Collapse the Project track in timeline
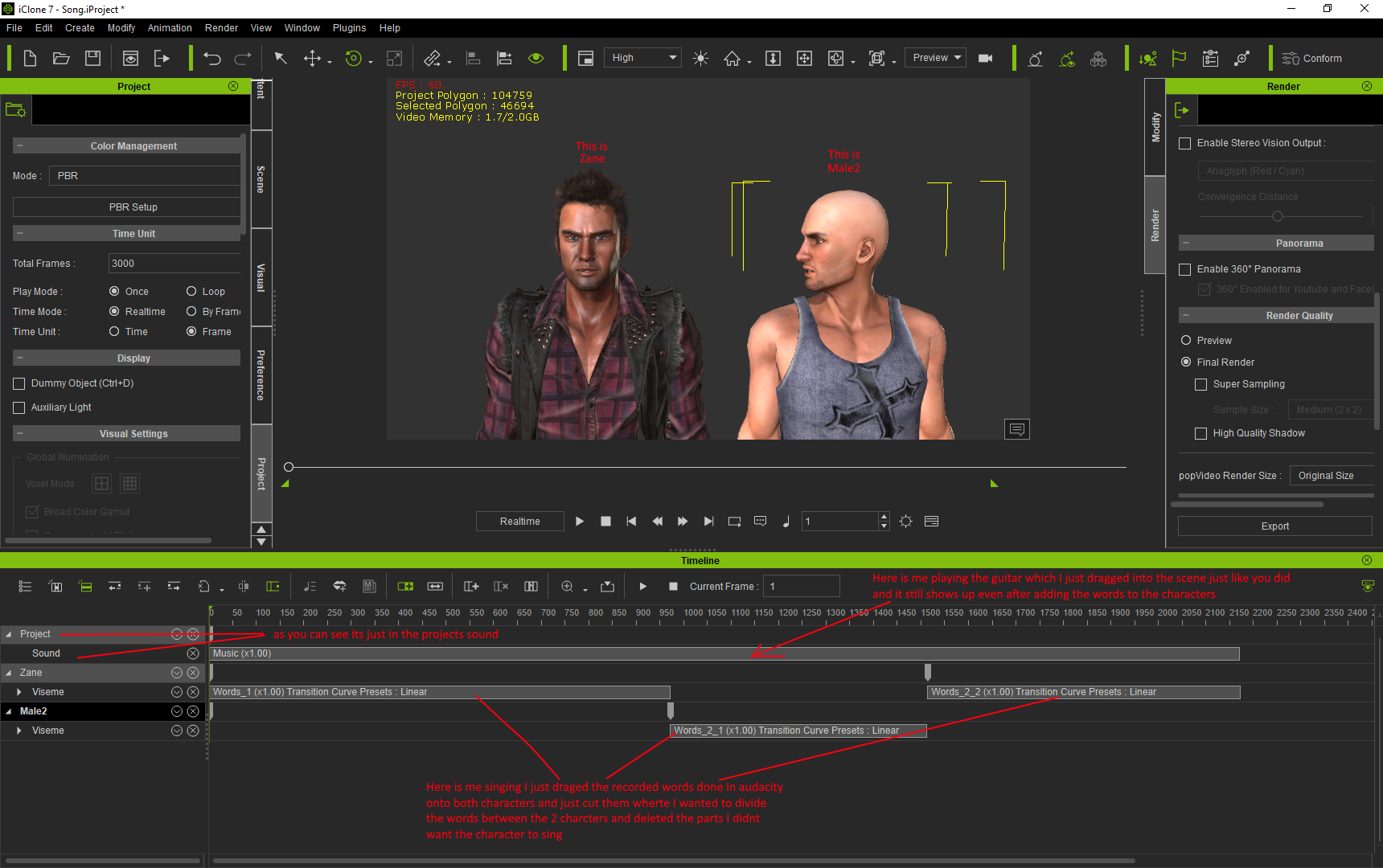Viewport: 1383px width, 868px height. [9, 634]
